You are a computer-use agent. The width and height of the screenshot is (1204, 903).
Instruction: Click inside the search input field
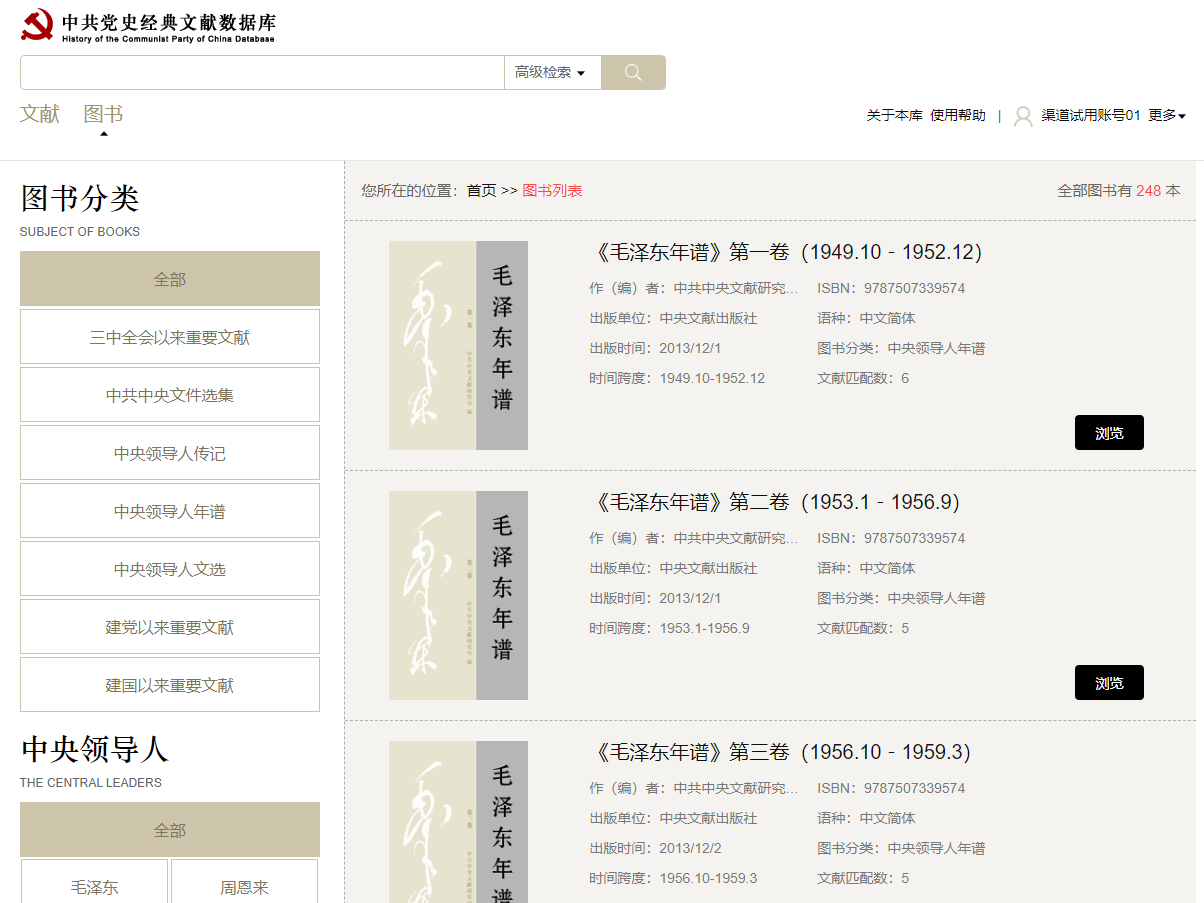(x=262, y=72)
